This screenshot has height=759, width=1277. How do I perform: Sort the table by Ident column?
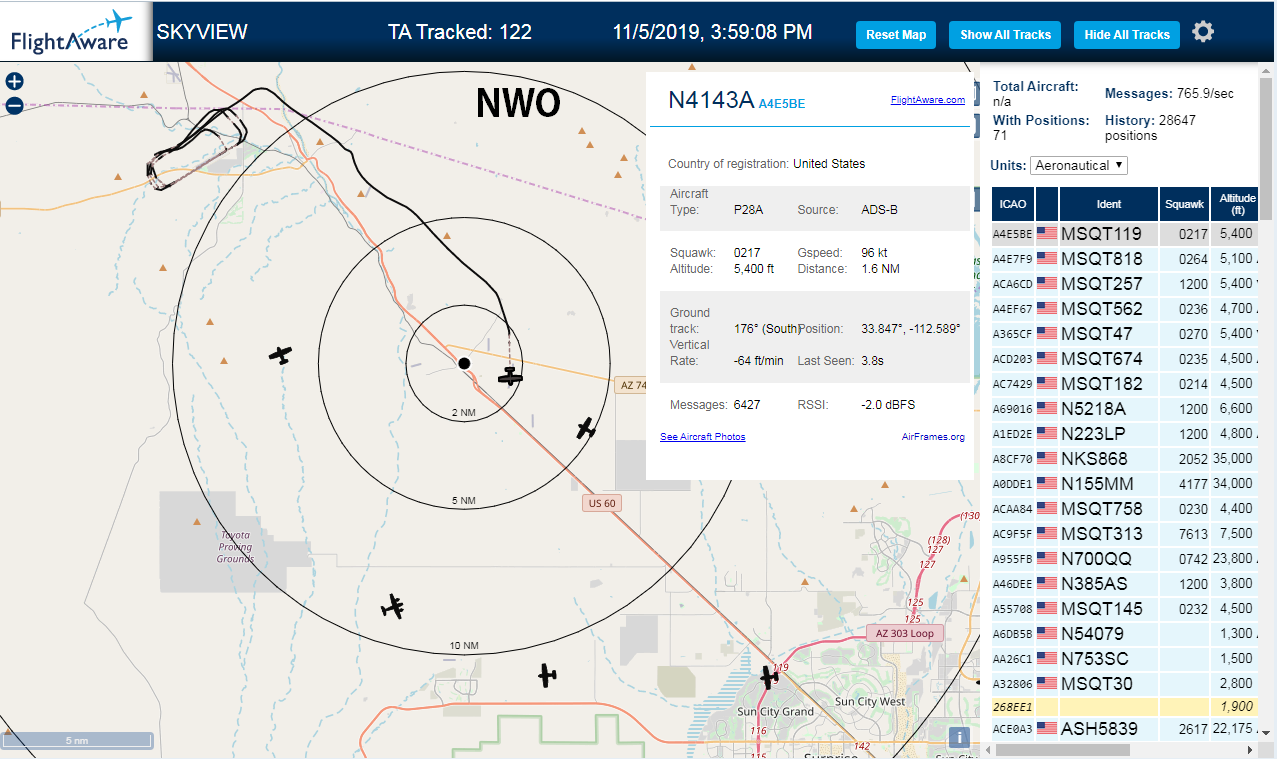click(1109, 204)
